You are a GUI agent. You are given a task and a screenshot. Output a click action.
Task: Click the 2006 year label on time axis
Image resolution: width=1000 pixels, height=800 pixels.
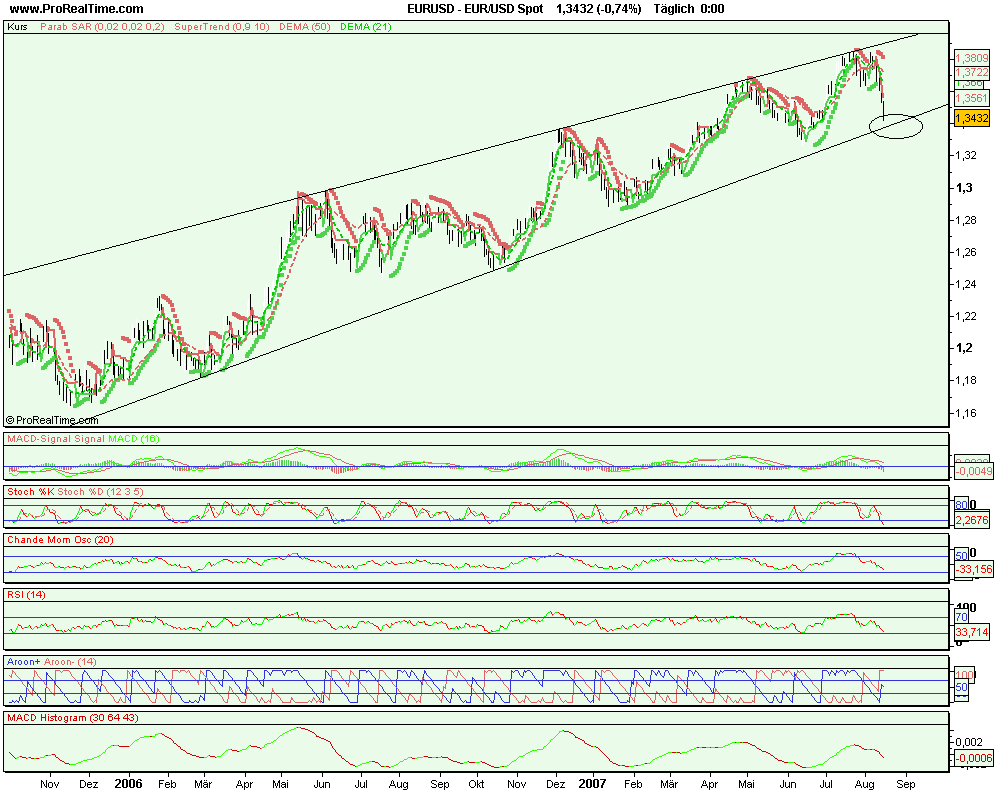(128, 783)
